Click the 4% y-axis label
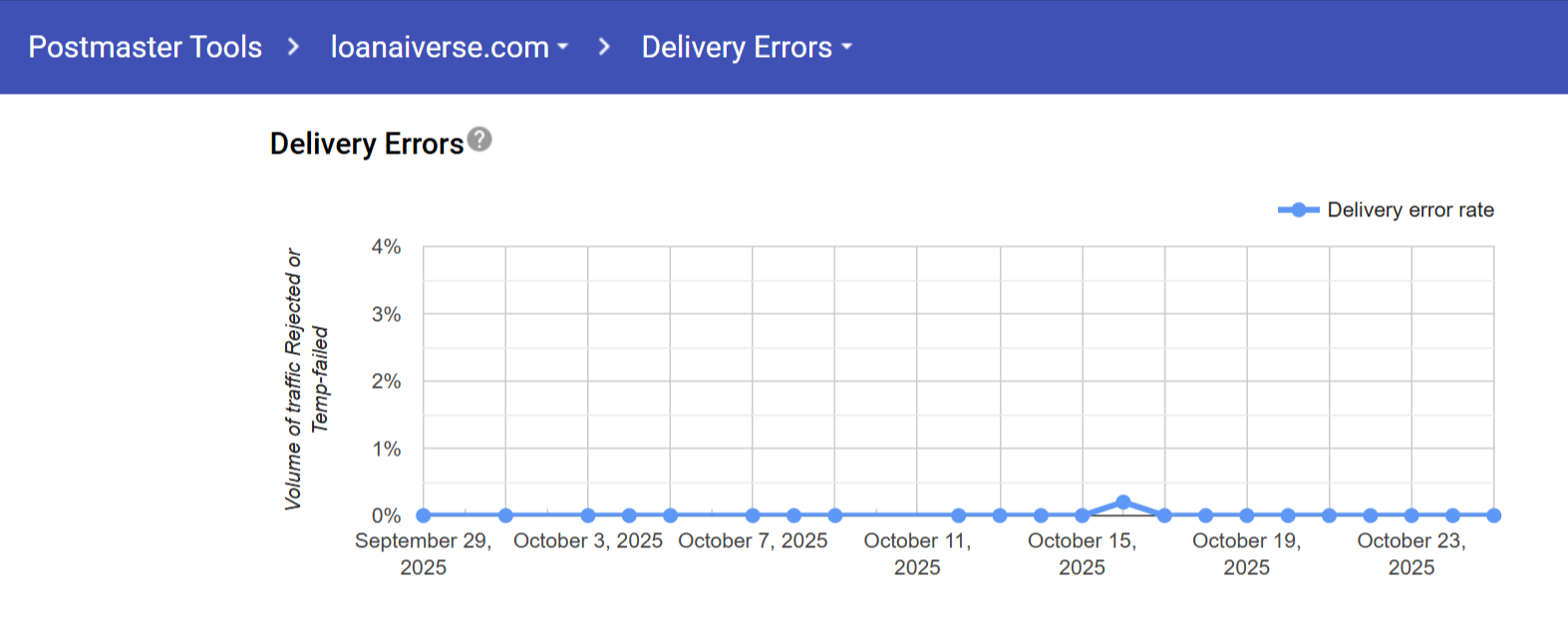 click(x=386, y=246)
